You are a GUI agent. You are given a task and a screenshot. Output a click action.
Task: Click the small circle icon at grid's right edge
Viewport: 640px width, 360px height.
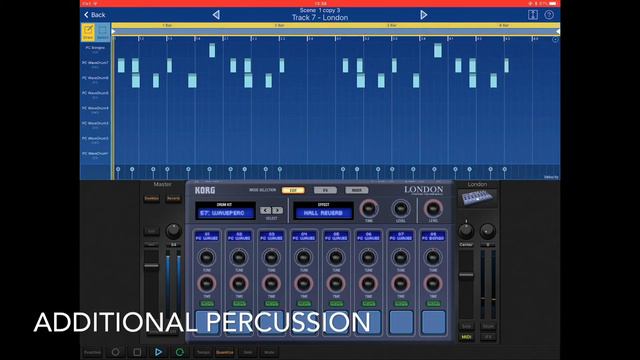555,40
